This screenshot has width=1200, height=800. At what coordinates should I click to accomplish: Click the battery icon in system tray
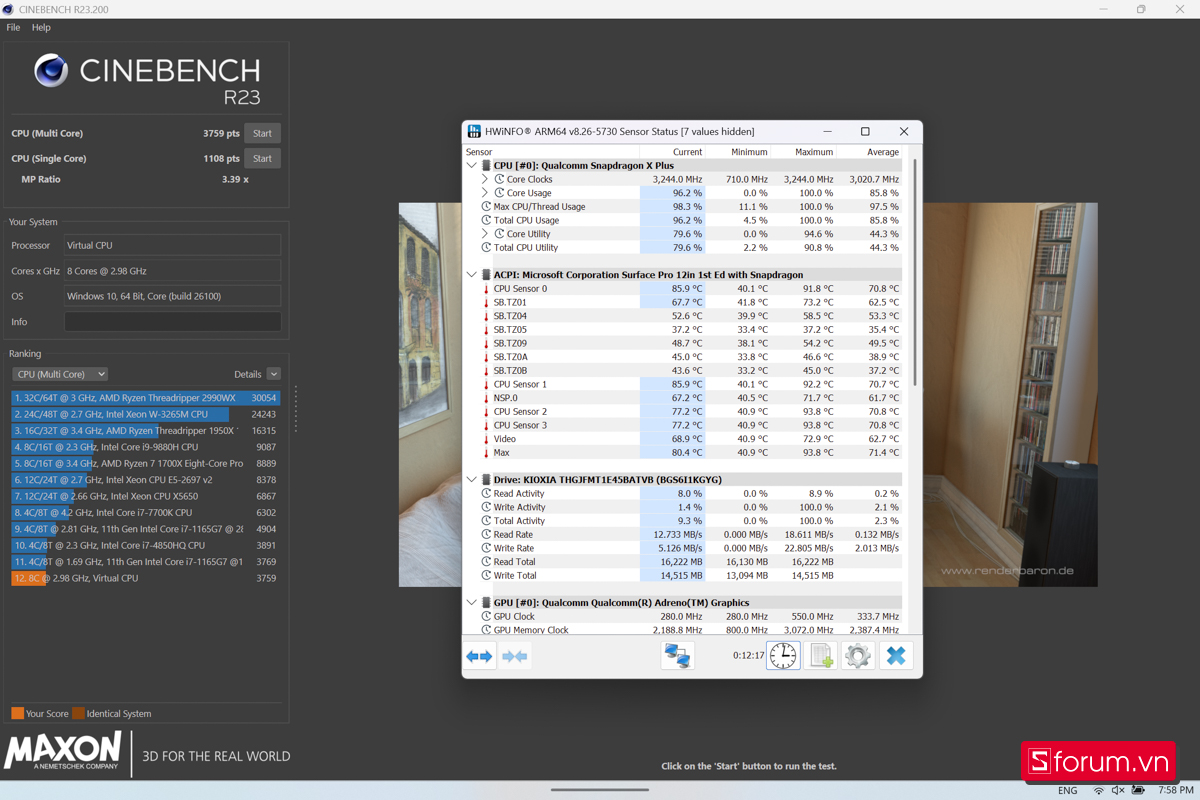pyautogui.click(x=1138, y=790)
